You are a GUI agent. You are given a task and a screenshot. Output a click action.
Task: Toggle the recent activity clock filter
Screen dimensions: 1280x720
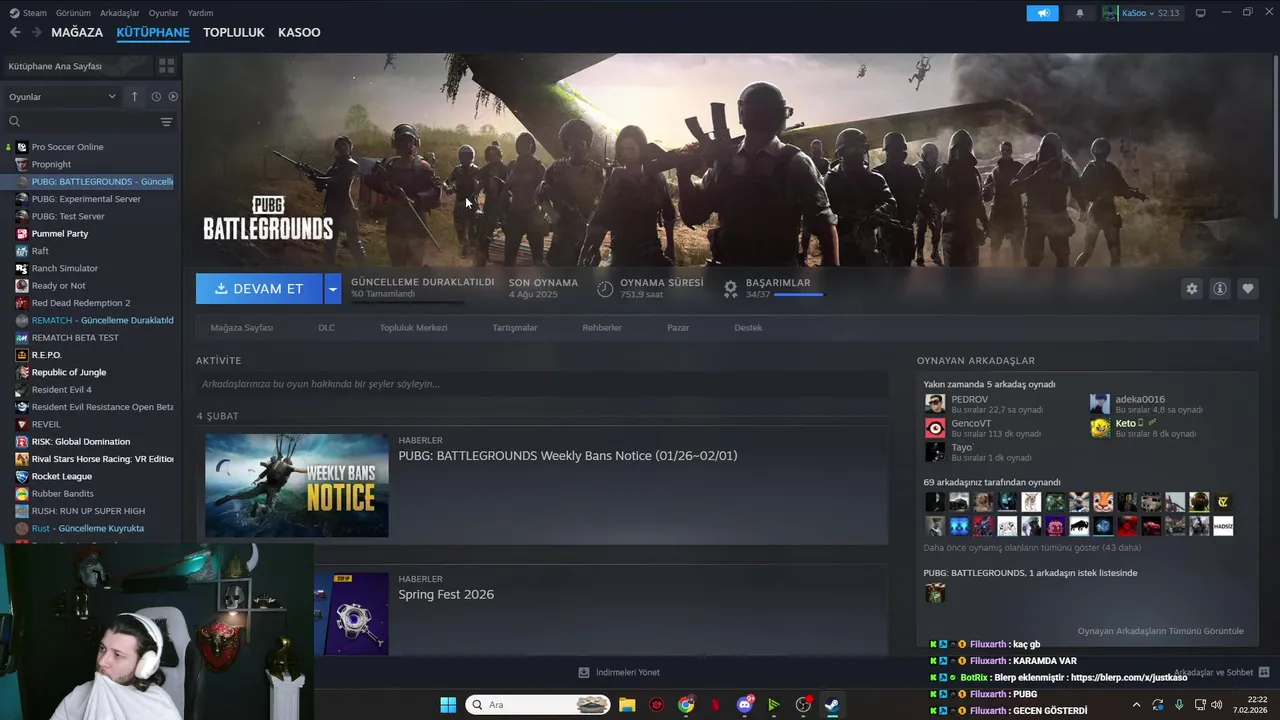pos(156,97)
